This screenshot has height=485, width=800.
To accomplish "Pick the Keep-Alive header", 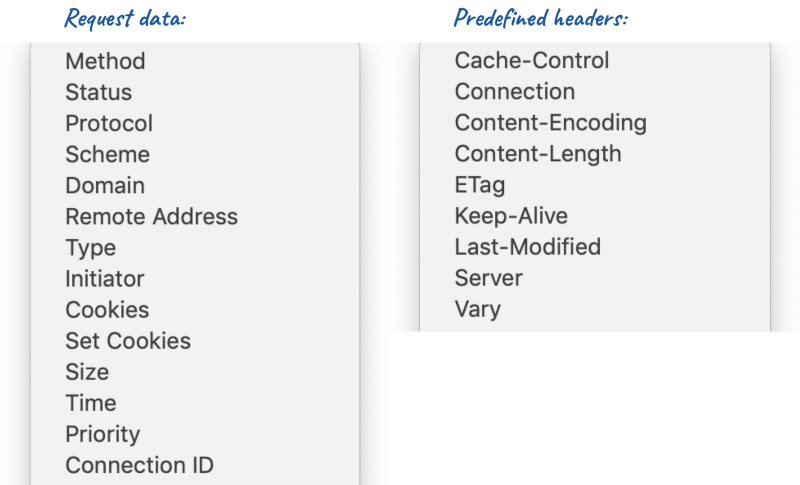I will pos(595,216).
